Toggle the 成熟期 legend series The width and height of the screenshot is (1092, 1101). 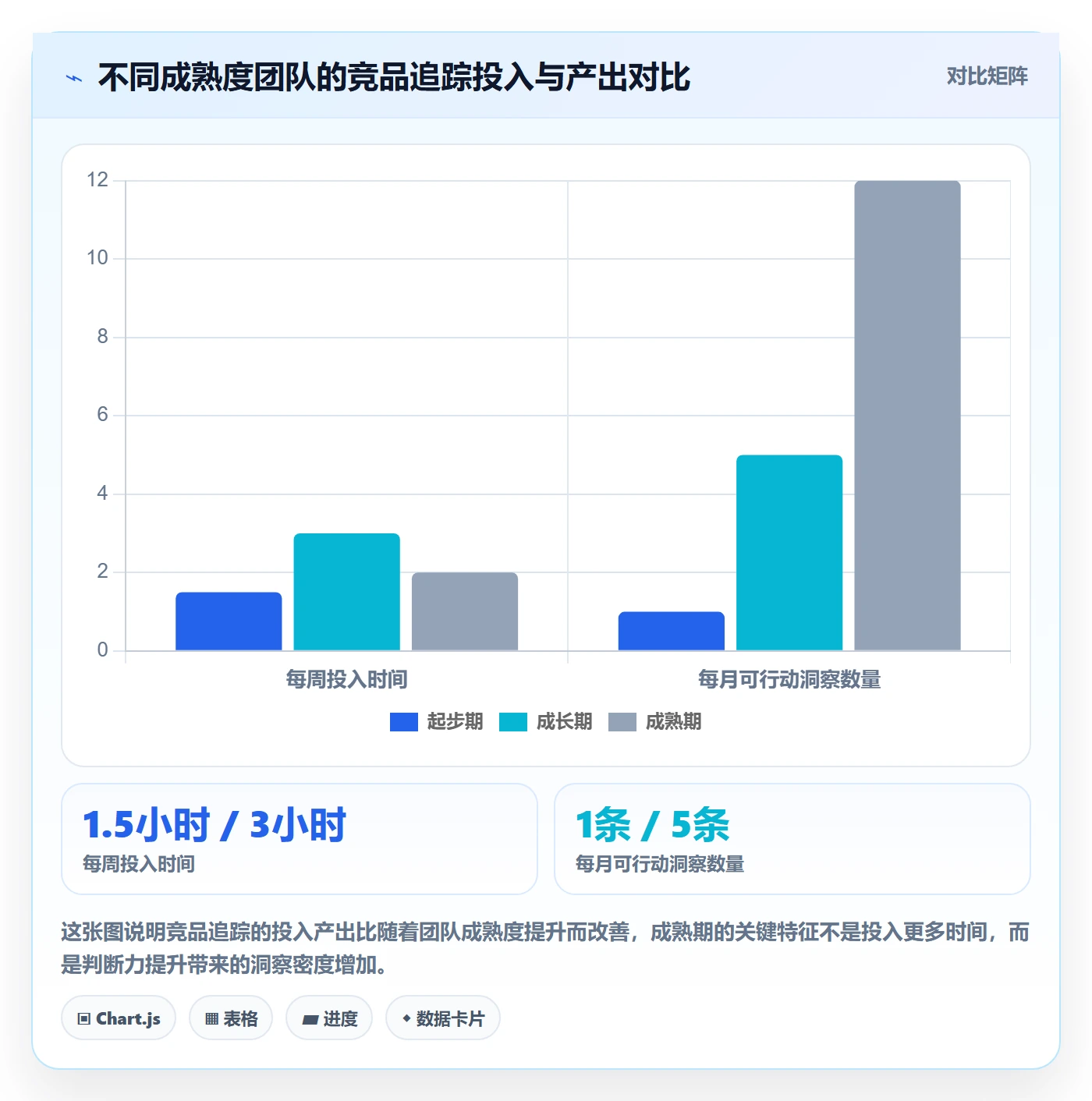click(x=654, y=722)
